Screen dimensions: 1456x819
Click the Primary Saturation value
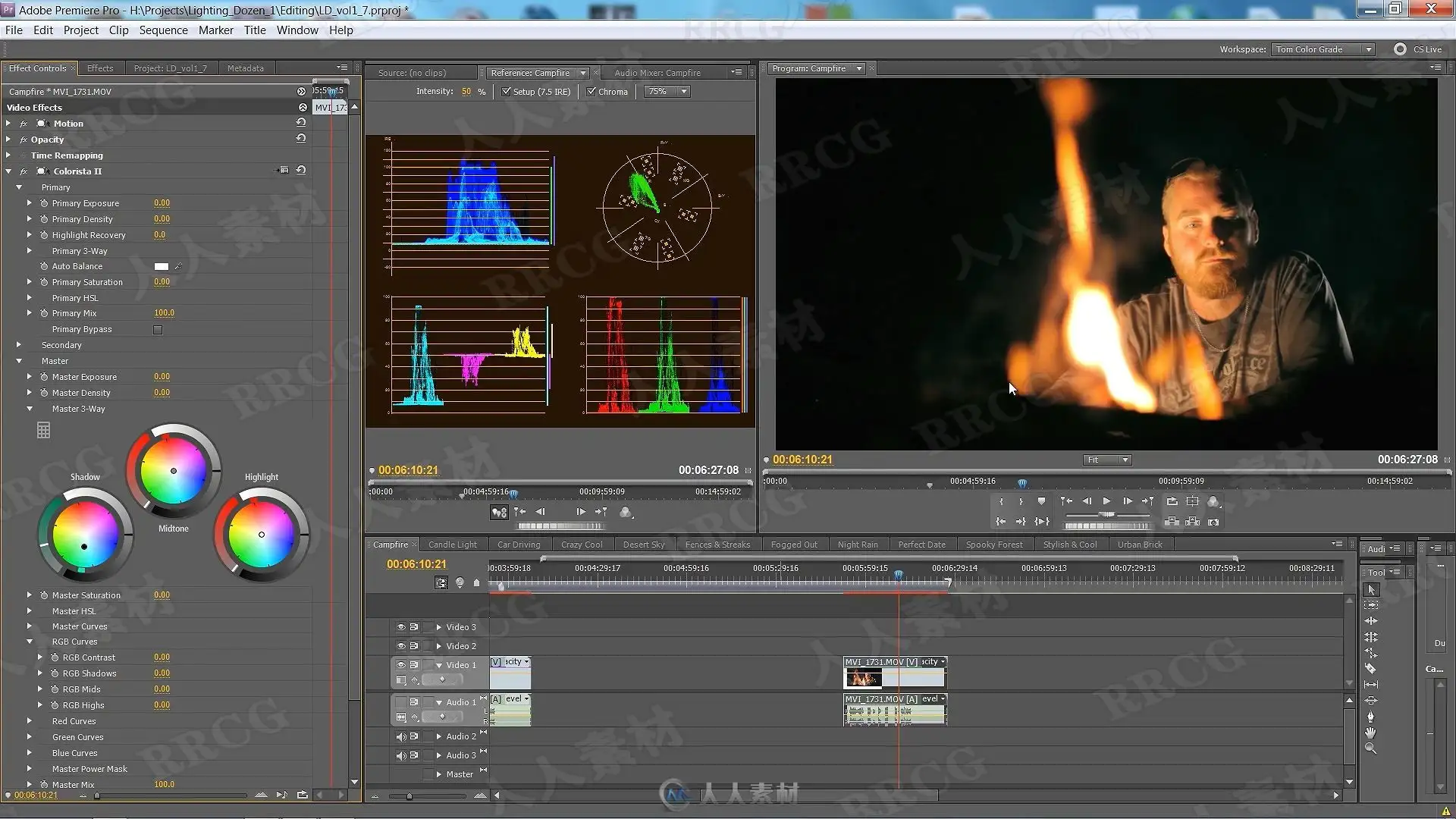tap(162, 281)
